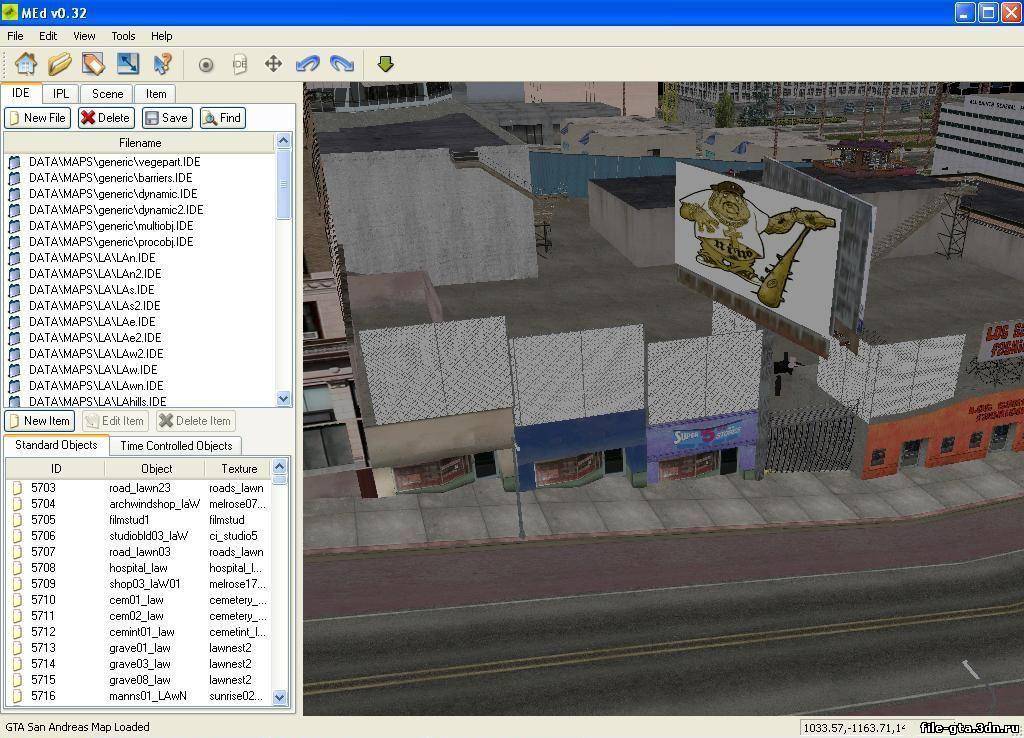Select DATA\MAPS\LA\LAn2.IDE file
The height and width of the screenshot is (738, 1024).
pos(95,274)
